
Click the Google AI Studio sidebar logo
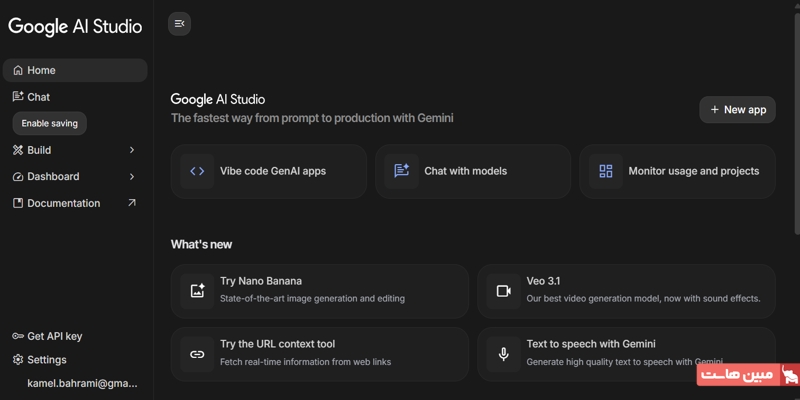pos(75,26)
